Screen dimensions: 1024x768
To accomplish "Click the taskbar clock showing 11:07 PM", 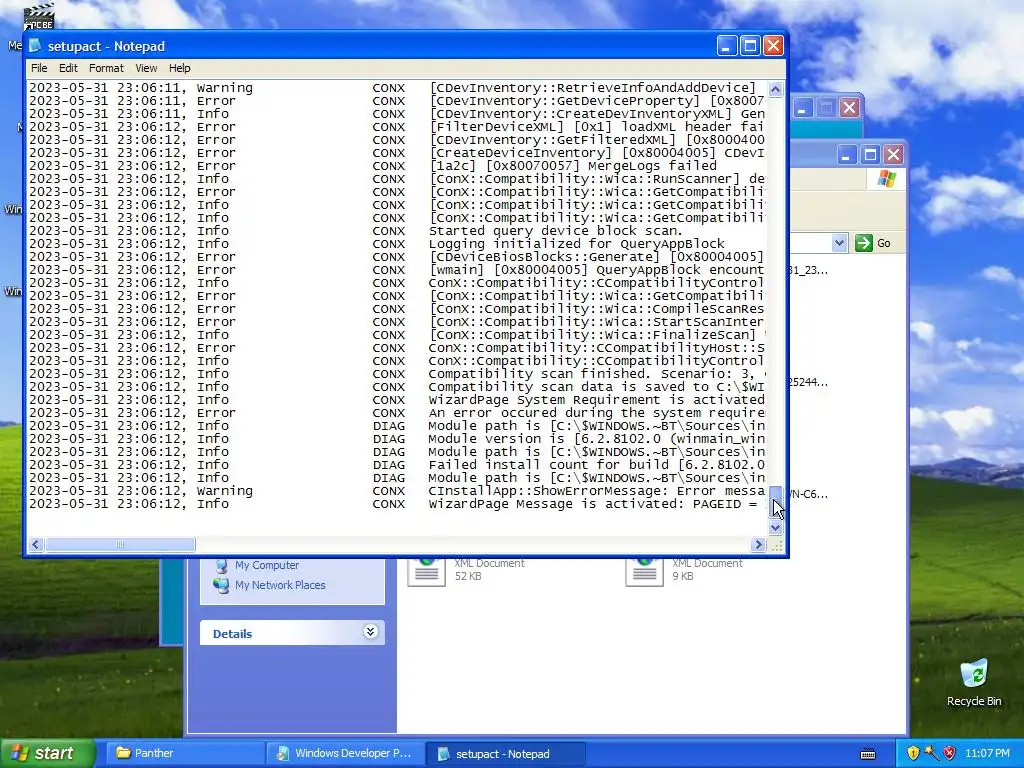I will pyautogui.click(x=987, y=753).
